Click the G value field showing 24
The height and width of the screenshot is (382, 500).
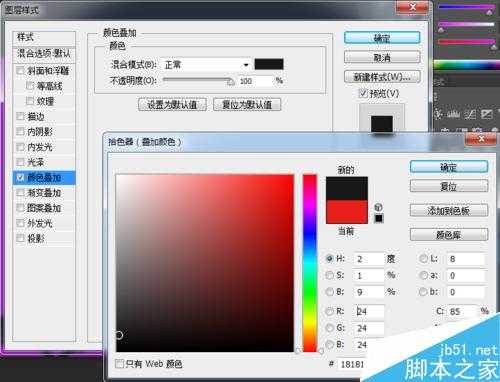369,328
